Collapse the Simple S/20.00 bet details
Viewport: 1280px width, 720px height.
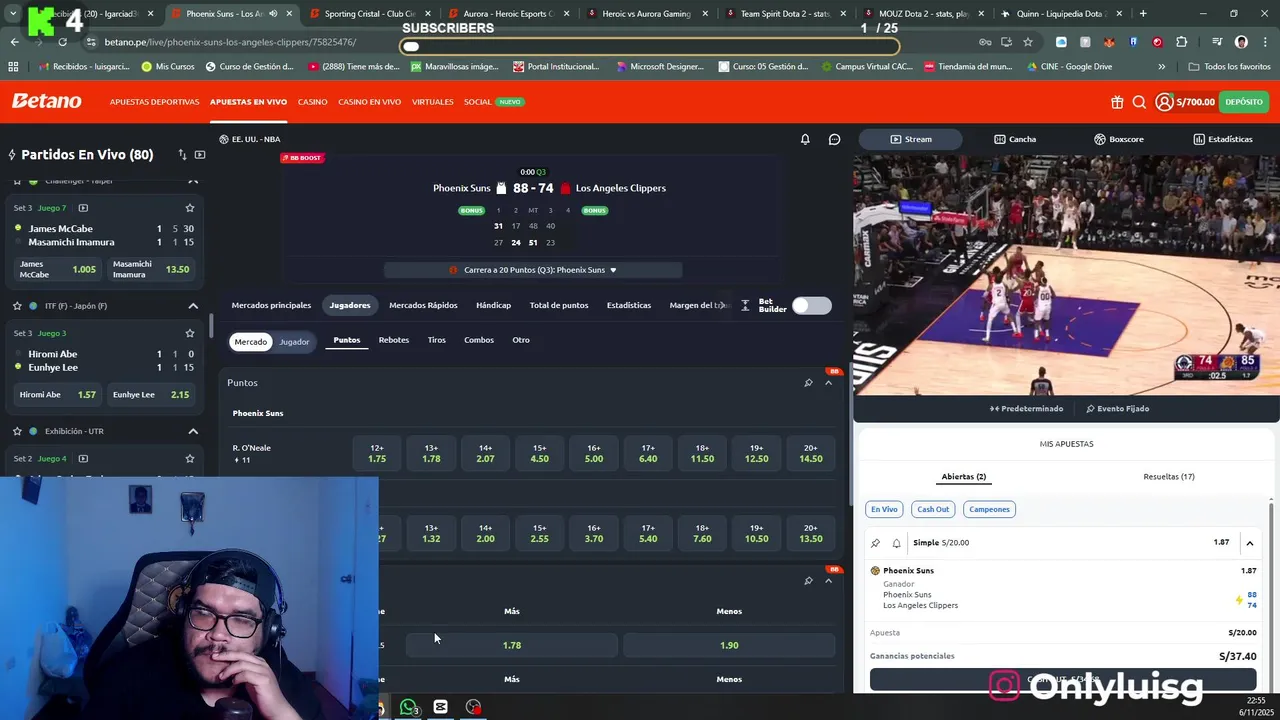click(1250, 543)
